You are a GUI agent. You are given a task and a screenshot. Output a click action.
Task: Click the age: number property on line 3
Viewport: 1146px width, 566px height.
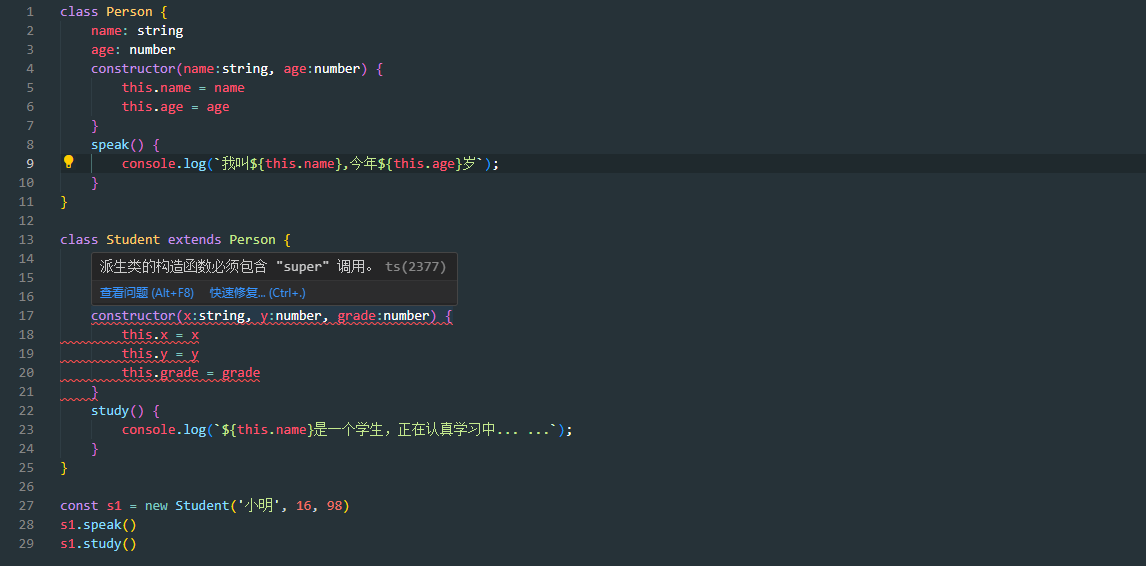133,49
